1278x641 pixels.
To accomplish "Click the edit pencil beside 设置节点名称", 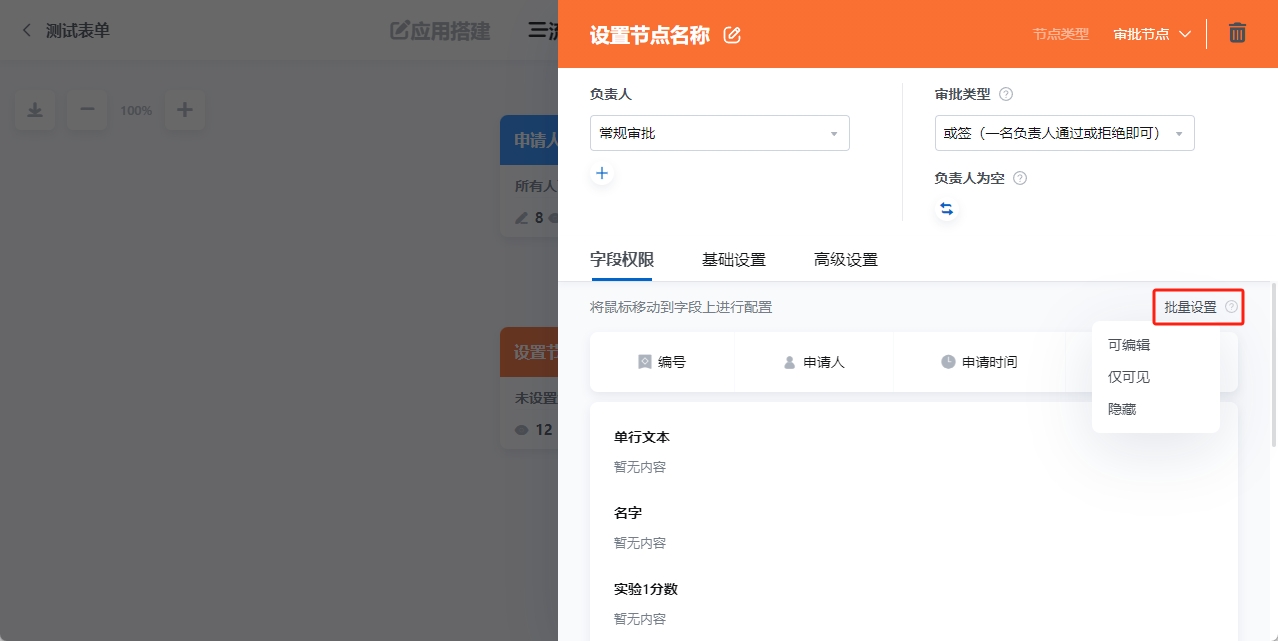I will [731, 33].
